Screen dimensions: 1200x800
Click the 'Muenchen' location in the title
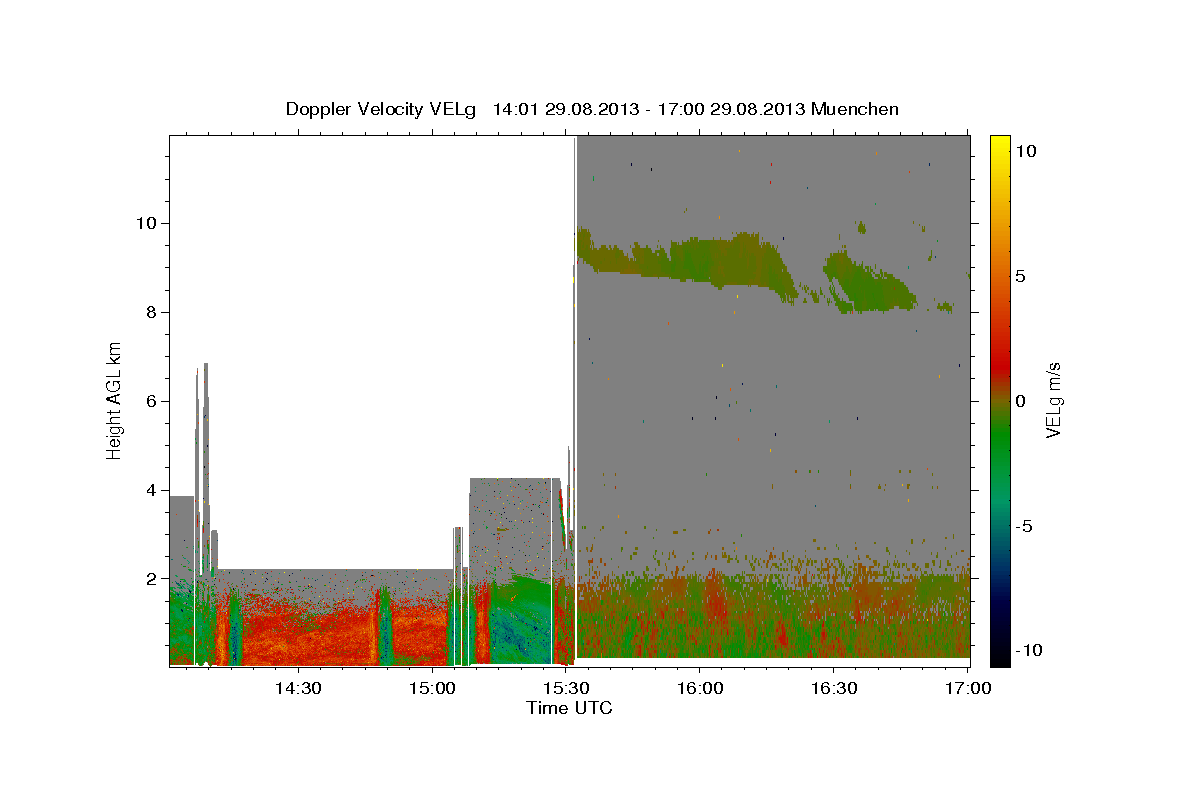tap(855, 109)
